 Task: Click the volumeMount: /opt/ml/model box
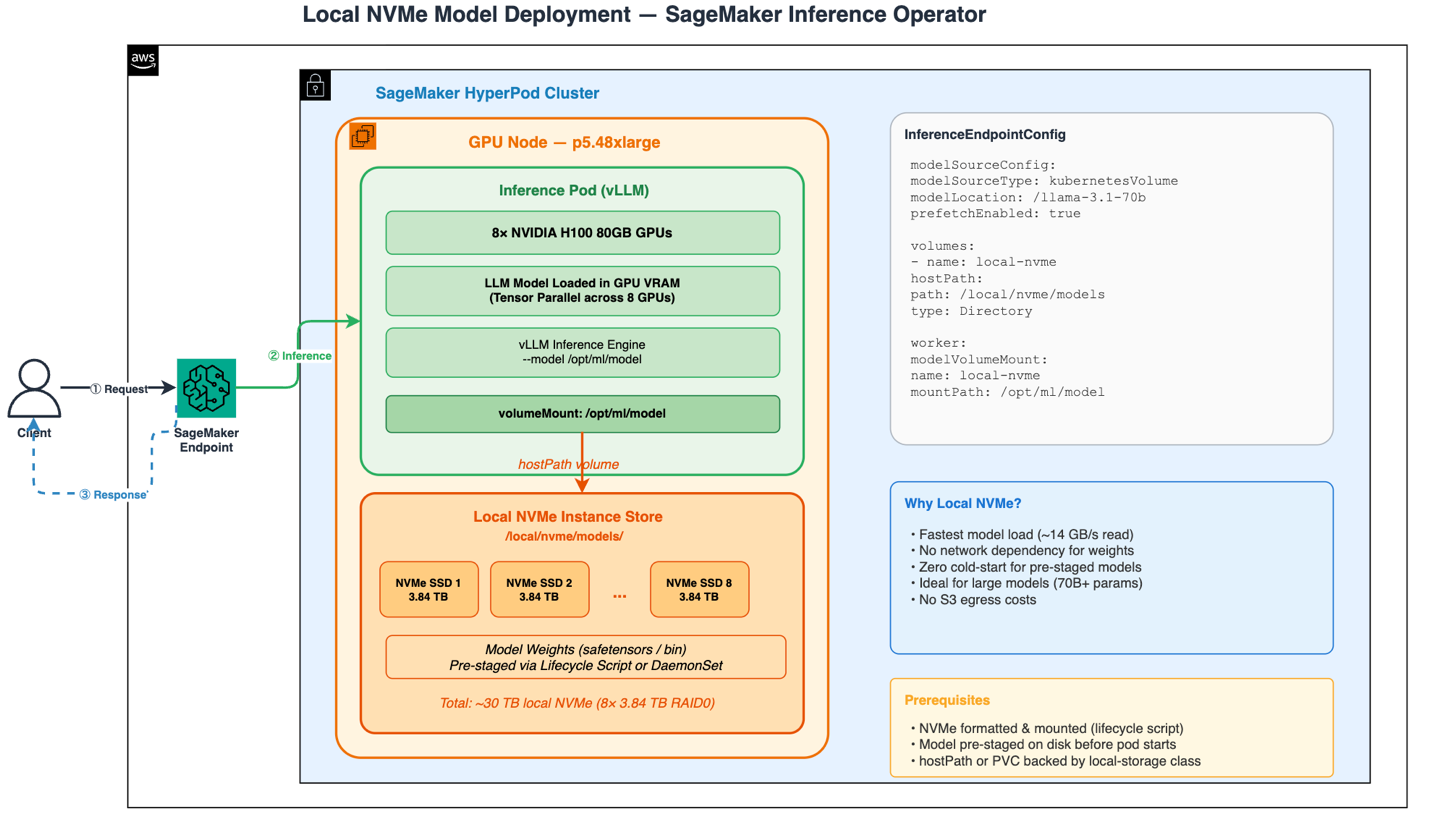click(x=582, y=413)
